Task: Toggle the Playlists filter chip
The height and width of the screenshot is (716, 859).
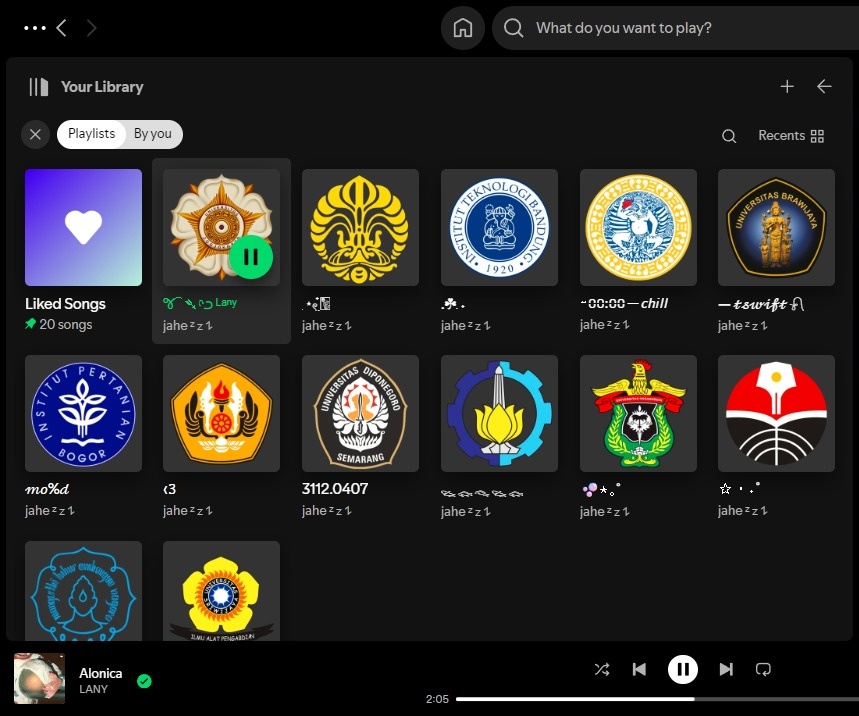Action: click(x=91, y=134)
